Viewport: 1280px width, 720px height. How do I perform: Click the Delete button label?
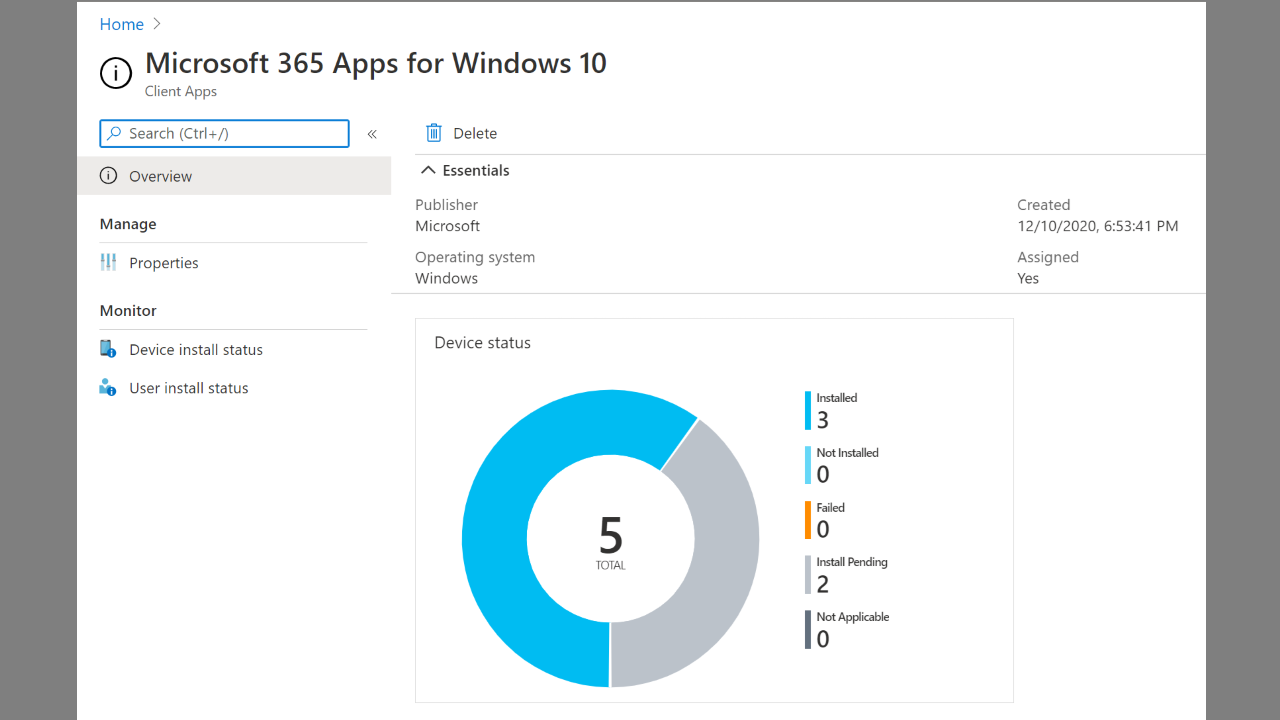475,133
